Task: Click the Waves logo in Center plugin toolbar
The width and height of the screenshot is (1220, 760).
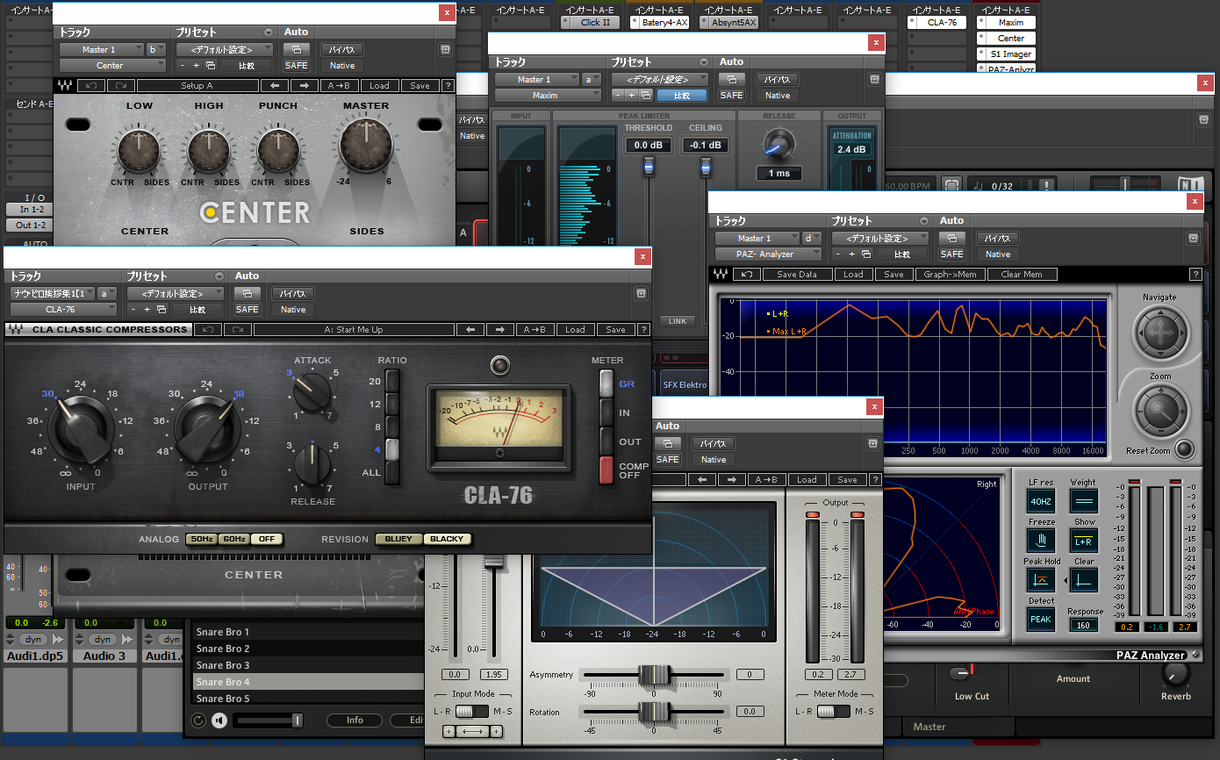Action: [65, 86]
